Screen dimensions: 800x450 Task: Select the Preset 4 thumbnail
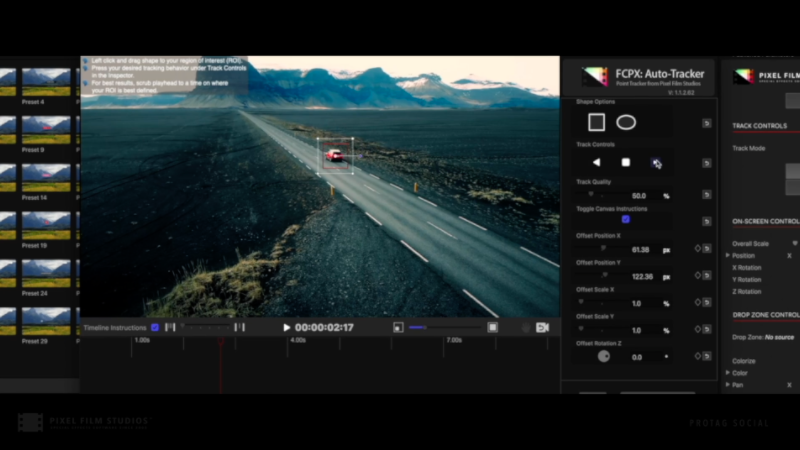click(x=46, y=82)
